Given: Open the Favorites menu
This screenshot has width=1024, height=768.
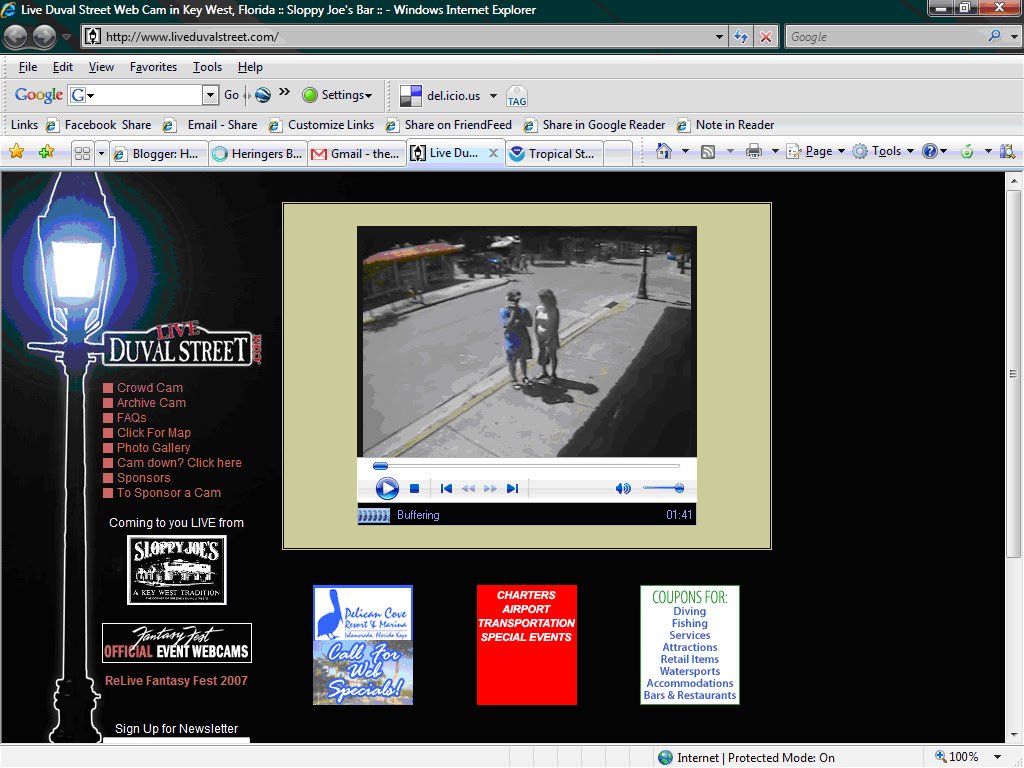Looking at the screenshot, I should click(x=153, y=67).
